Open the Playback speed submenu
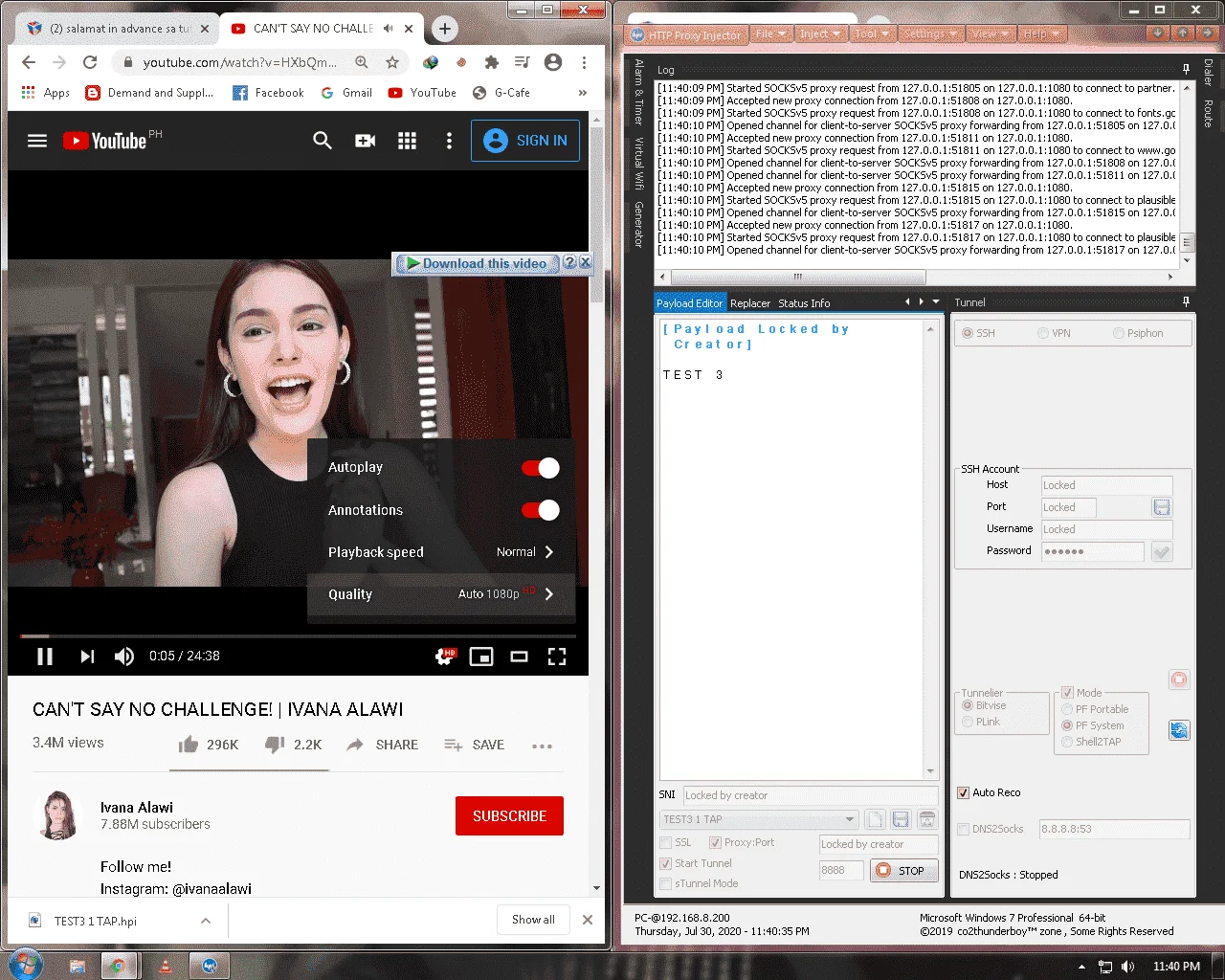The image size is (1225, 980). point(441,552)
